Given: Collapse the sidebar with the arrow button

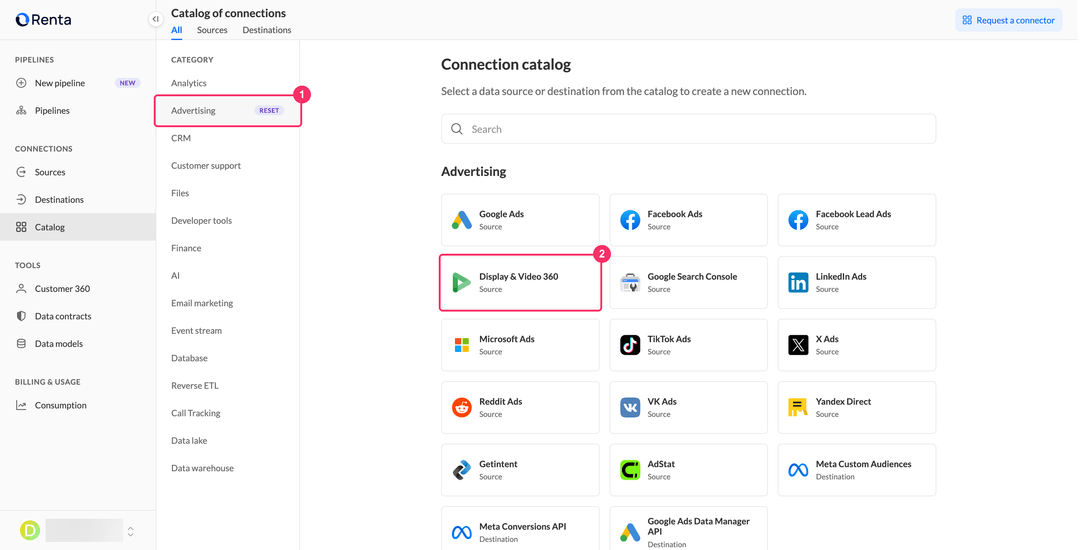Looking at the screenshot, I should click(156, 19).
